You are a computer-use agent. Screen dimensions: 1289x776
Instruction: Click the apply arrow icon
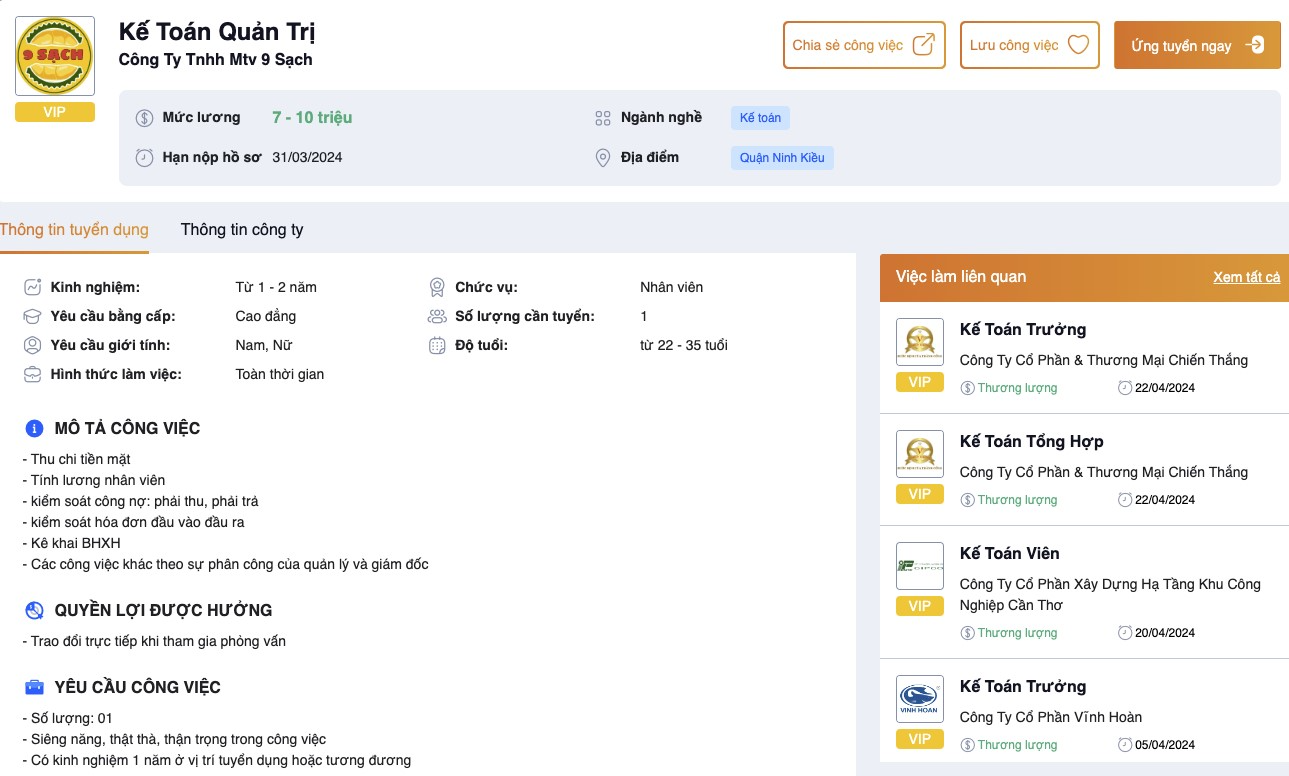pyautogui.click(x=1255, y=45)
